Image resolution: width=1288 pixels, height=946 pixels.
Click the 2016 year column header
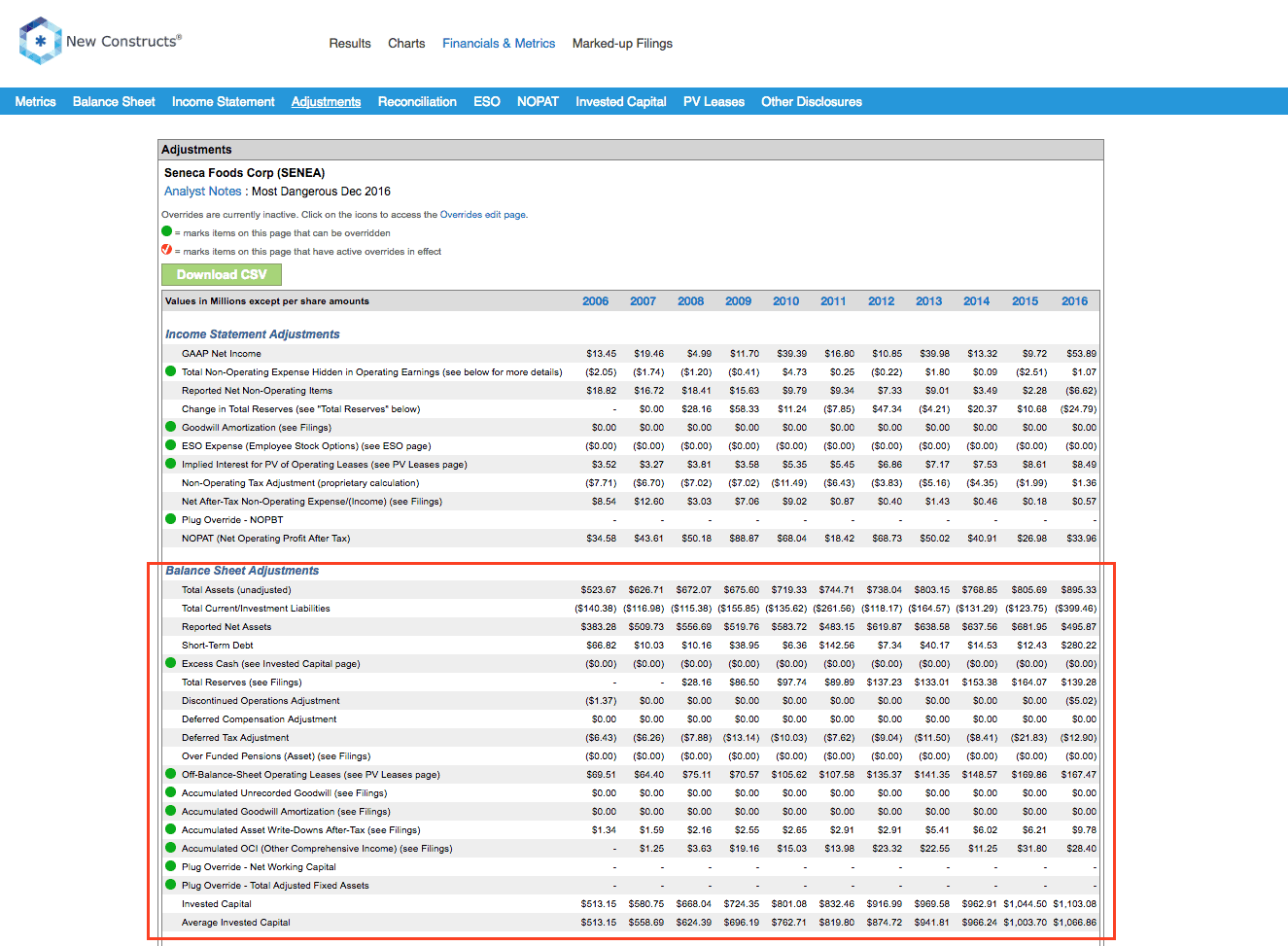(1075, 301)
